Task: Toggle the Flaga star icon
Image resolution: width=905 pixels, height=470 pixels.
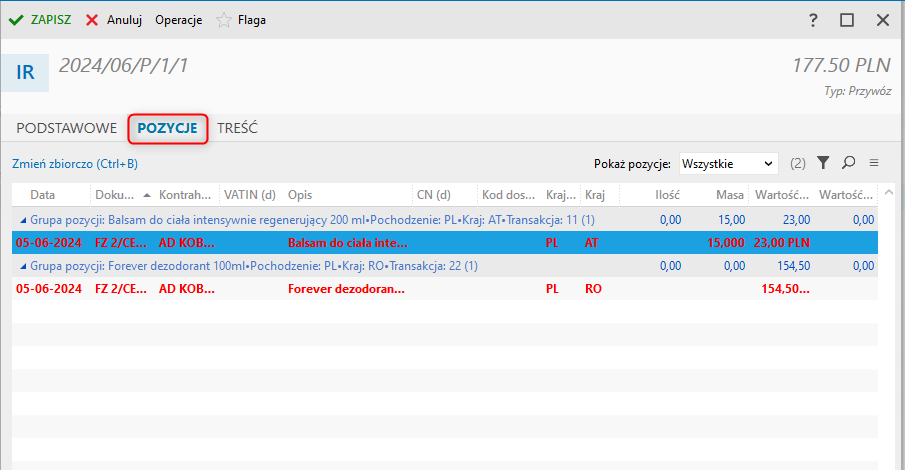Action: click(x=223, y=20)
